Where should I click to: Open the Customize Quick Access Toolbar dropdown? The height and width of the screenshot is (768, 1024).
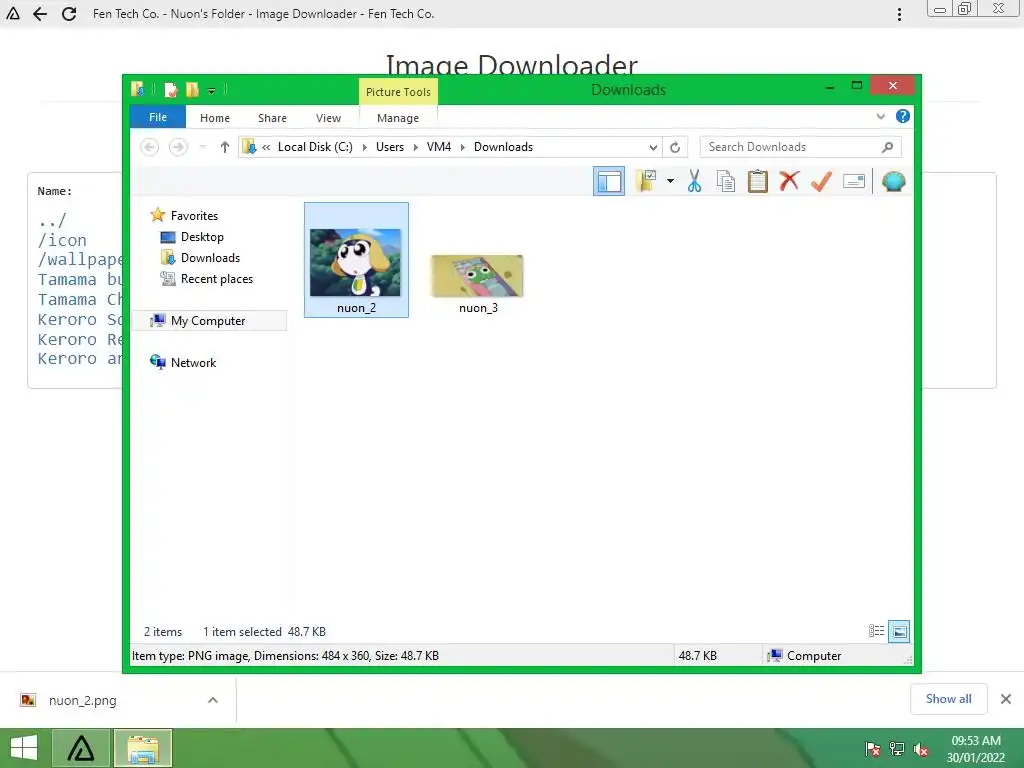point(211,91)
